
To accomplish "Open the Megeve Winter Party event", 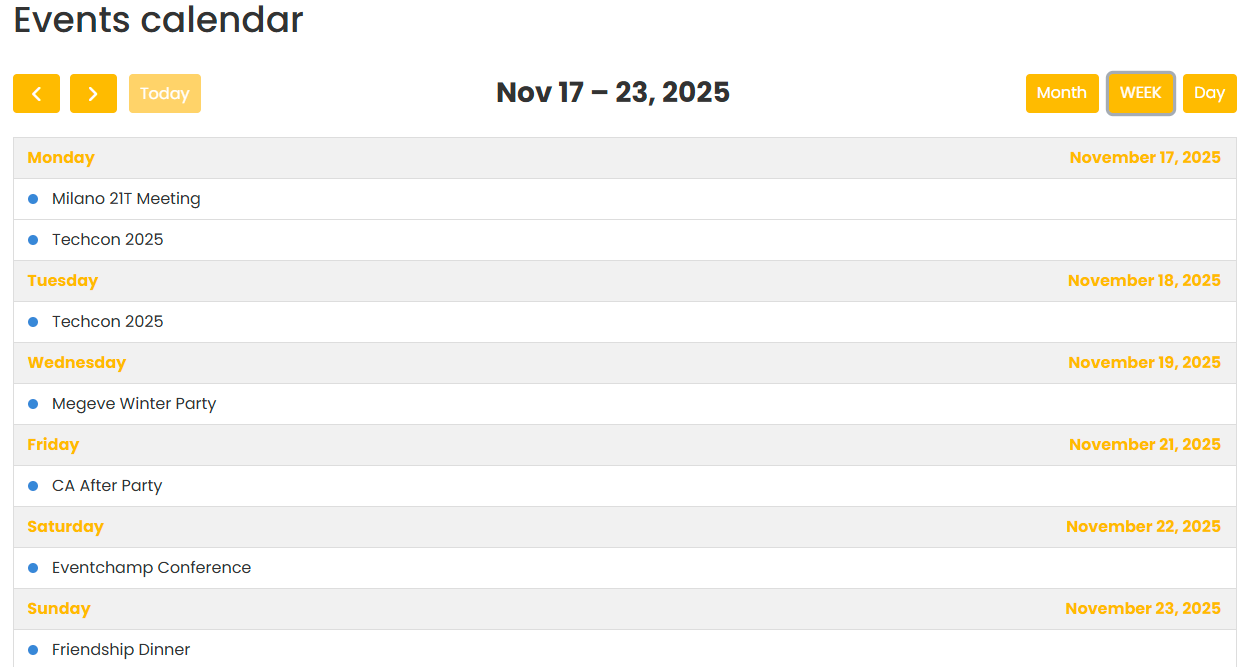I will pyautogui.click(x=134, y=404).
